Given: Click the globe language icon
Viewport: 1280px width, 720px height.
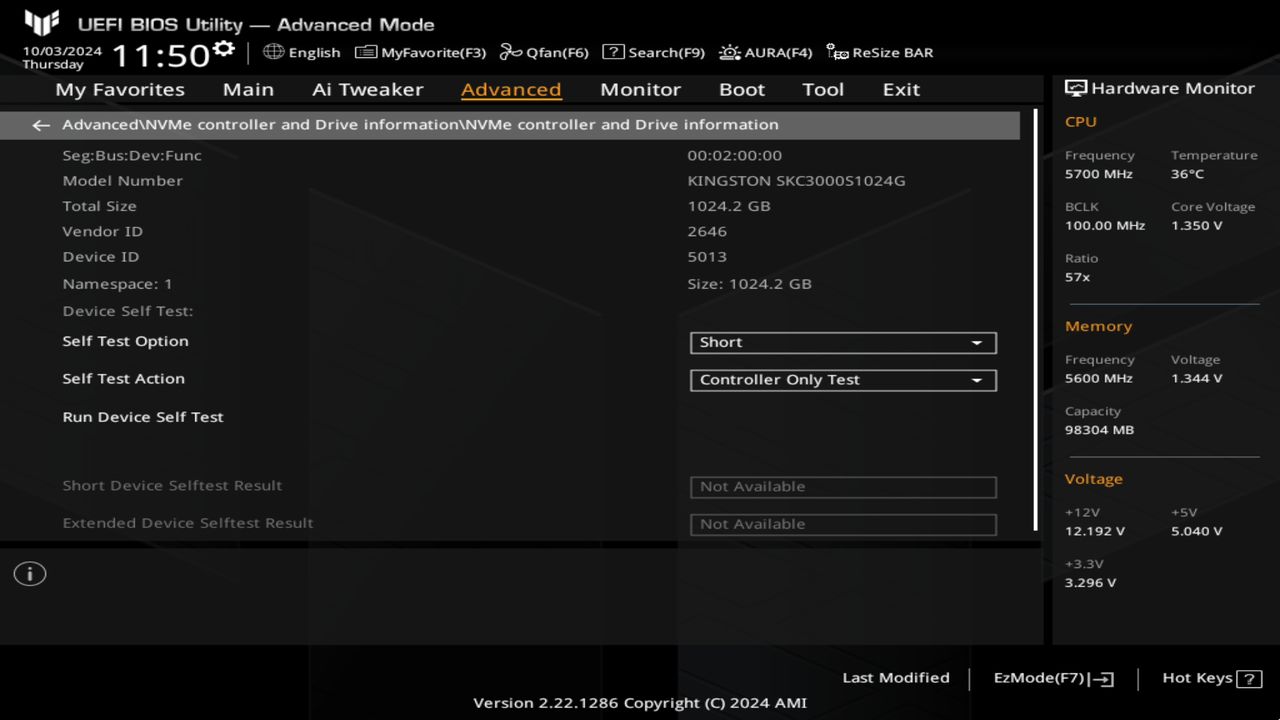Looking at the screenshot, I should (x=274, y=52).
